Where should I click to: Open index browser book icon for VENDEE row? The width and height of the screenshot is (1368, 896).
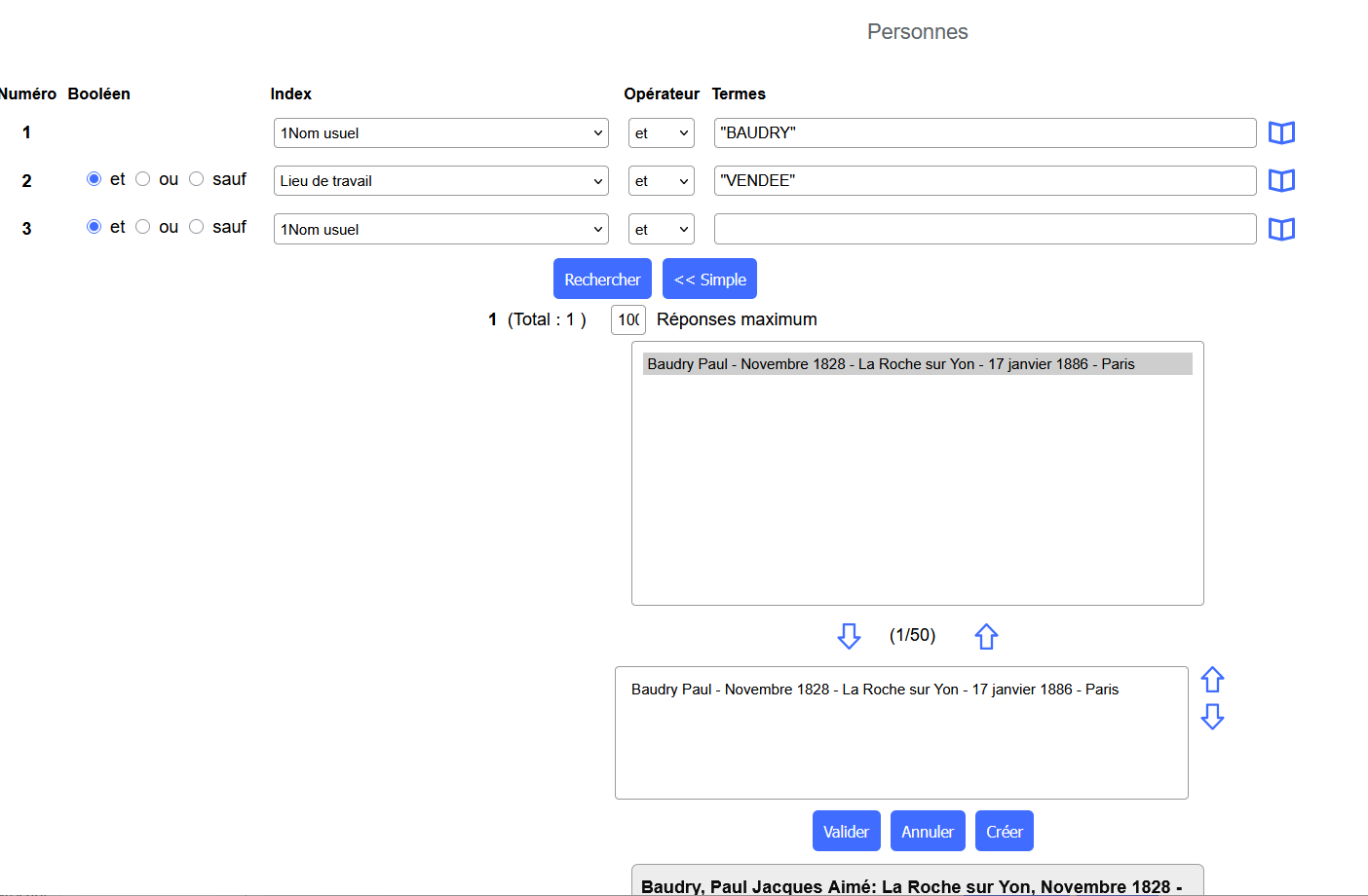click(1281, 180)
